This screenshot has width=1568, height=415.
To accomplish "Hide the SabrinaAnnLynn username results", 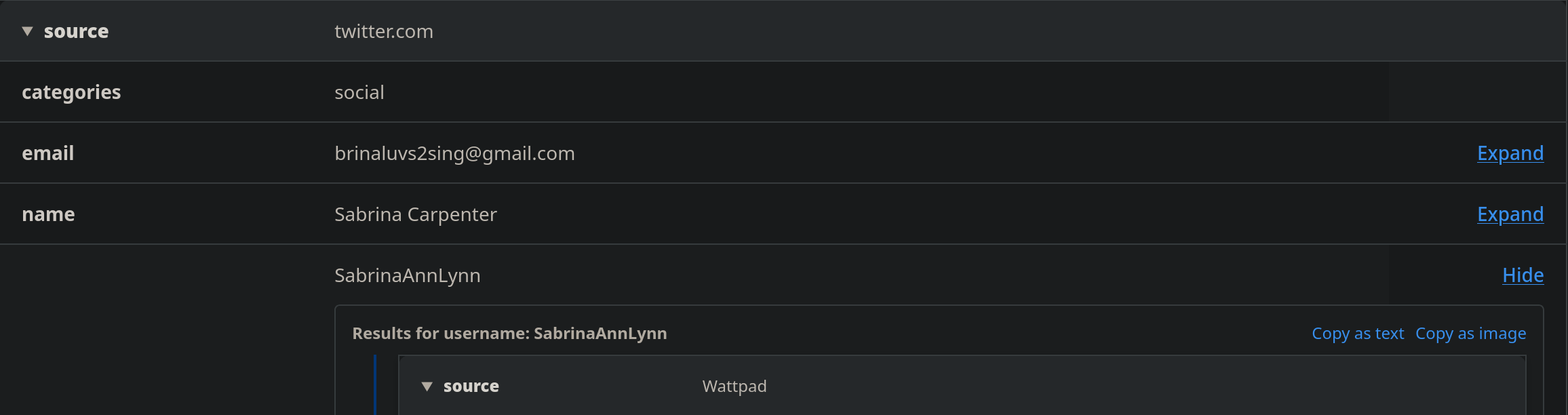I will 1523,275.
